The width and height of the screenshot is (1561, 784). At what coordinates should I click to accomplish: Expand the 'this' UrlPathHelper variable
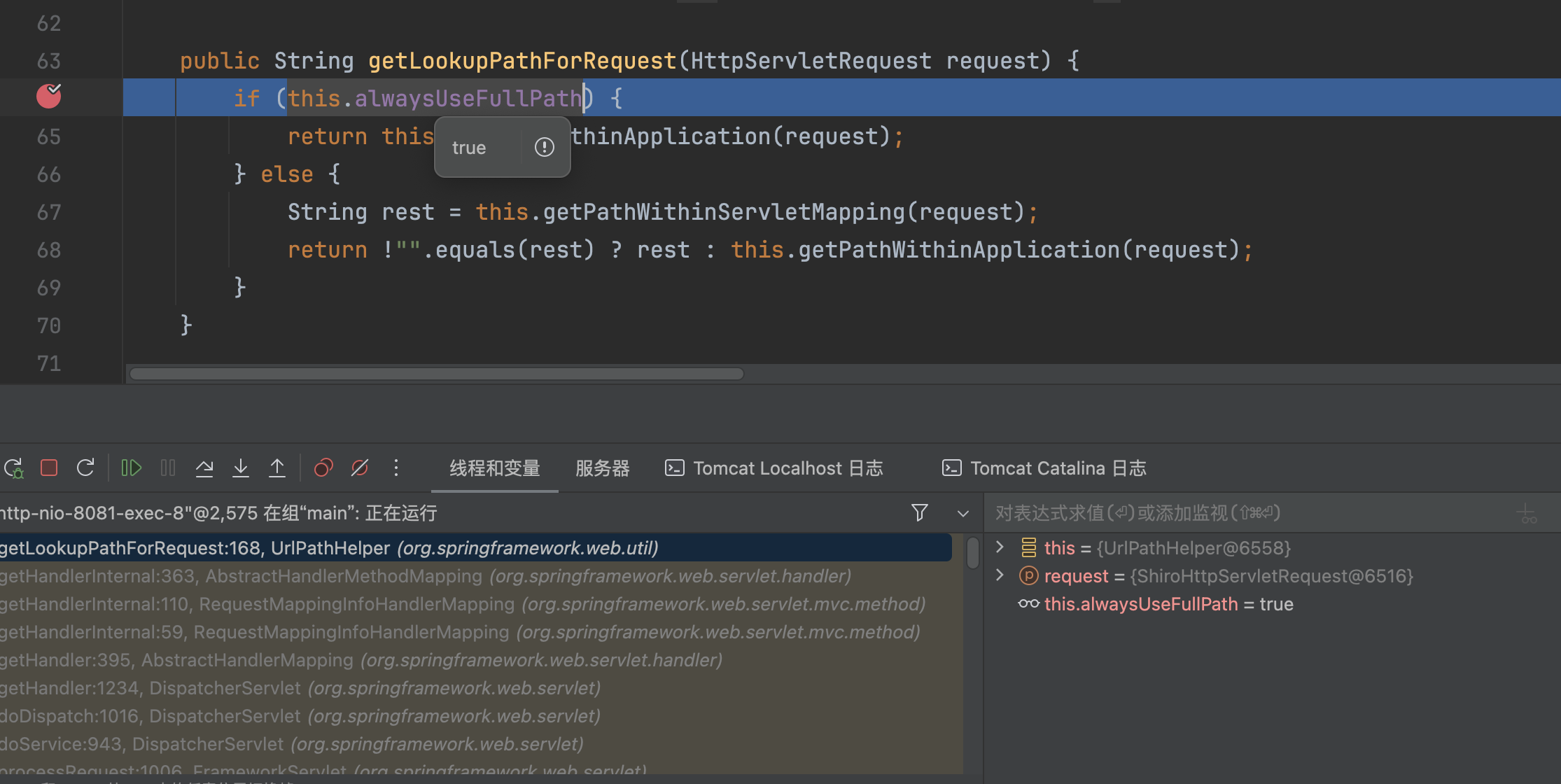1000,547
